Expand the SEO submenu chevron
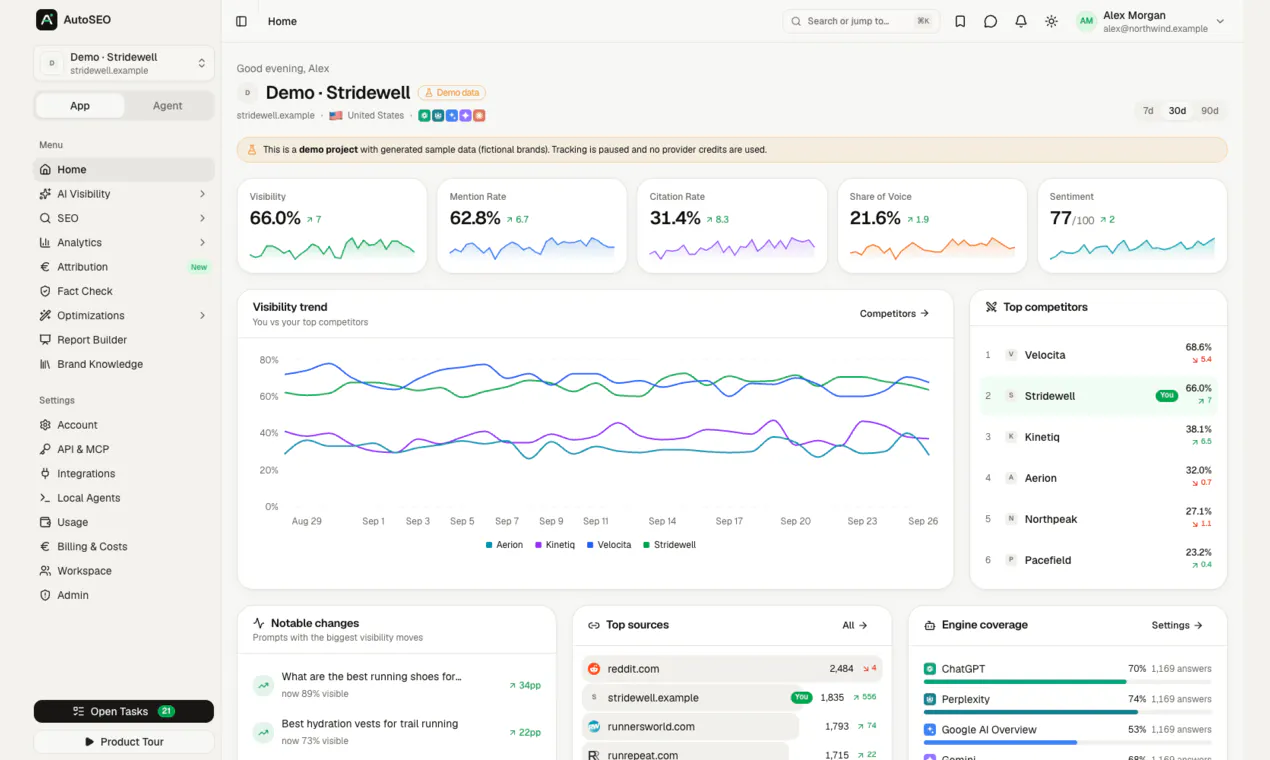This screenshot has width=1270, height=760. 202,218
